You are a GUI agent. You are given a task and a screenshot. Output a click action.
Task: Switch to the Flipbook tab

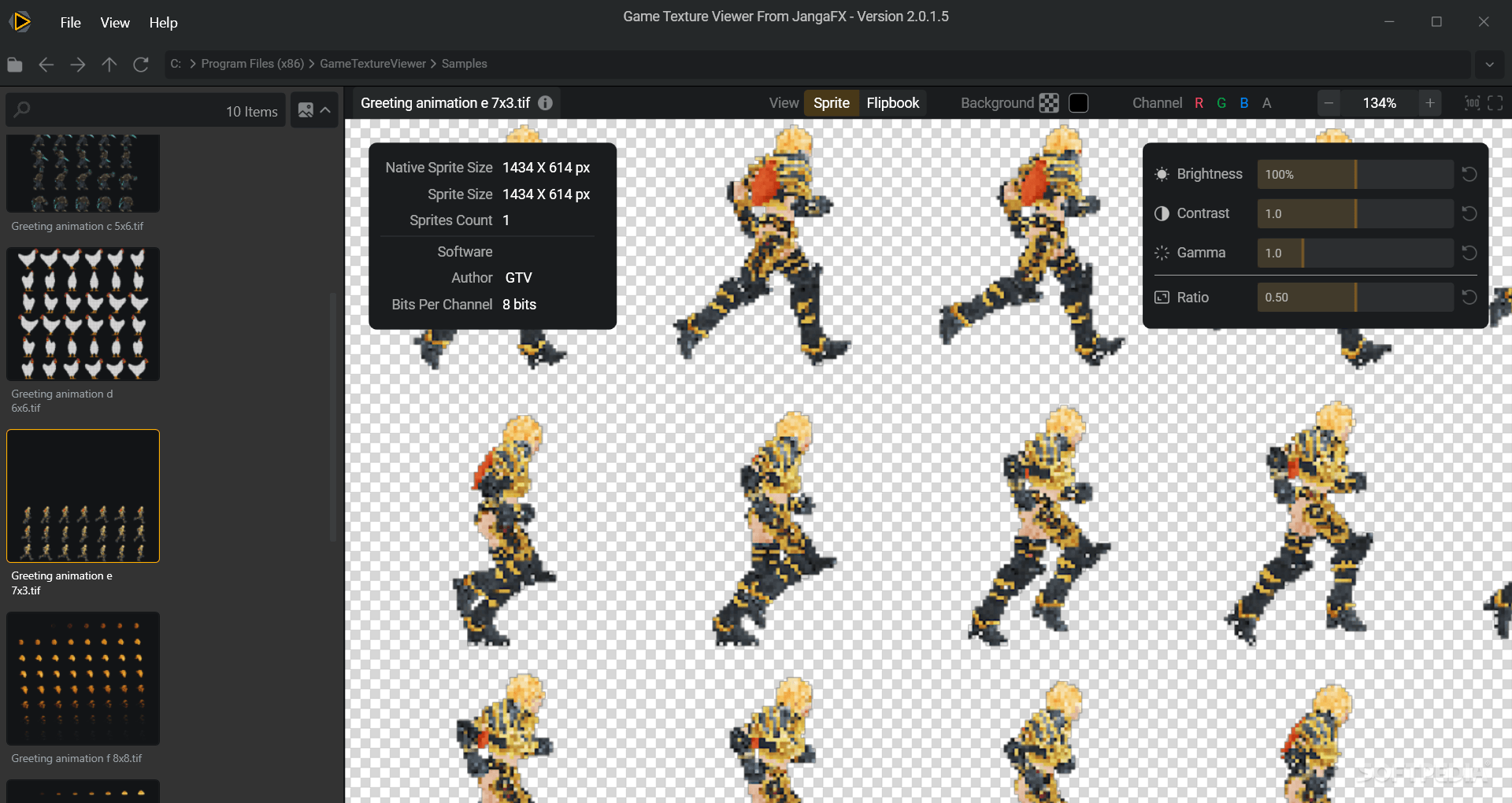pos(892,102)
